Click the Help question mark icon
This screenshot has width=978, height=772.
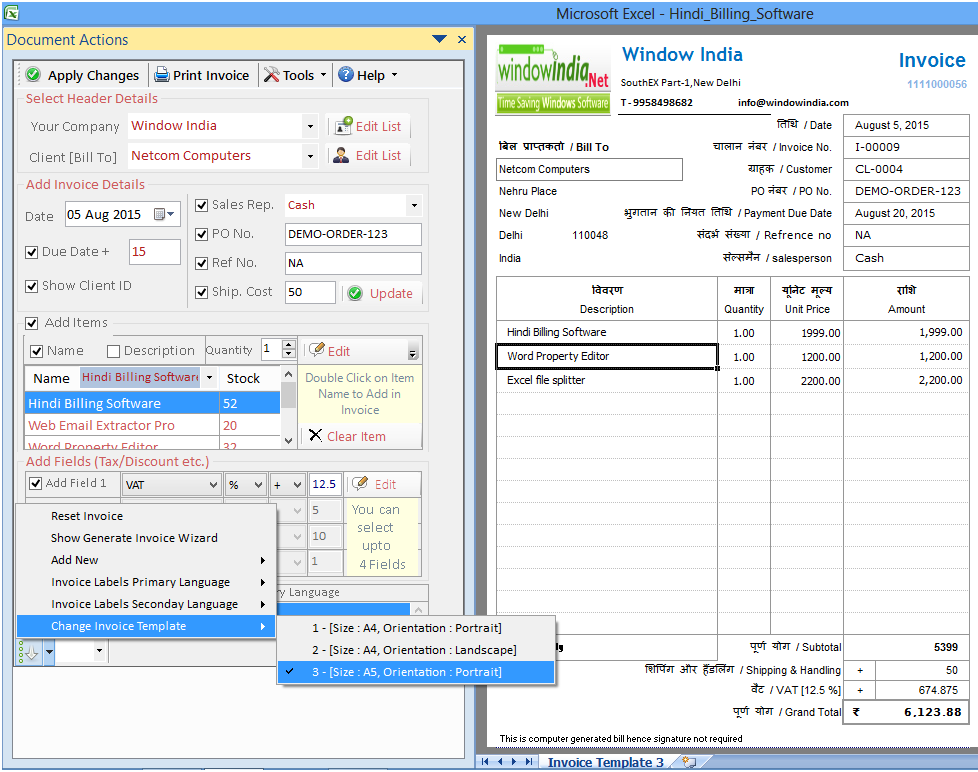(346, 75)
